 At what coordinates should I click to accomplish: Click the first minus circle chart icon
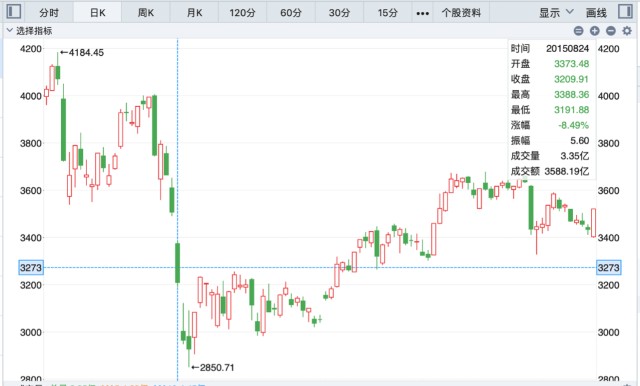578,31
